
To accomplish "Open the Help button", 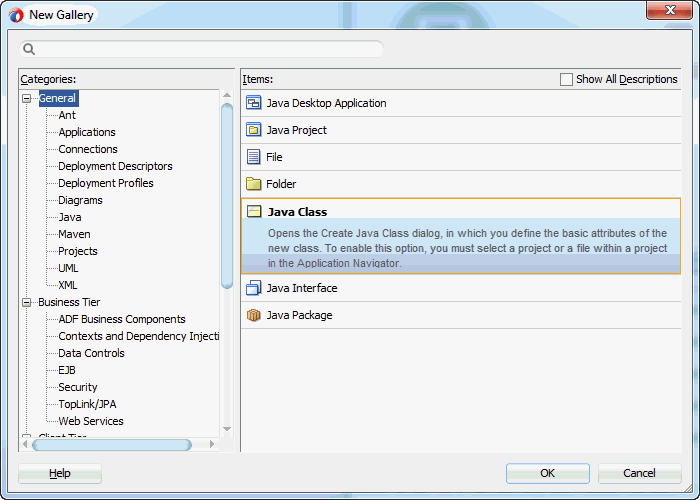I will coord(60,473).
